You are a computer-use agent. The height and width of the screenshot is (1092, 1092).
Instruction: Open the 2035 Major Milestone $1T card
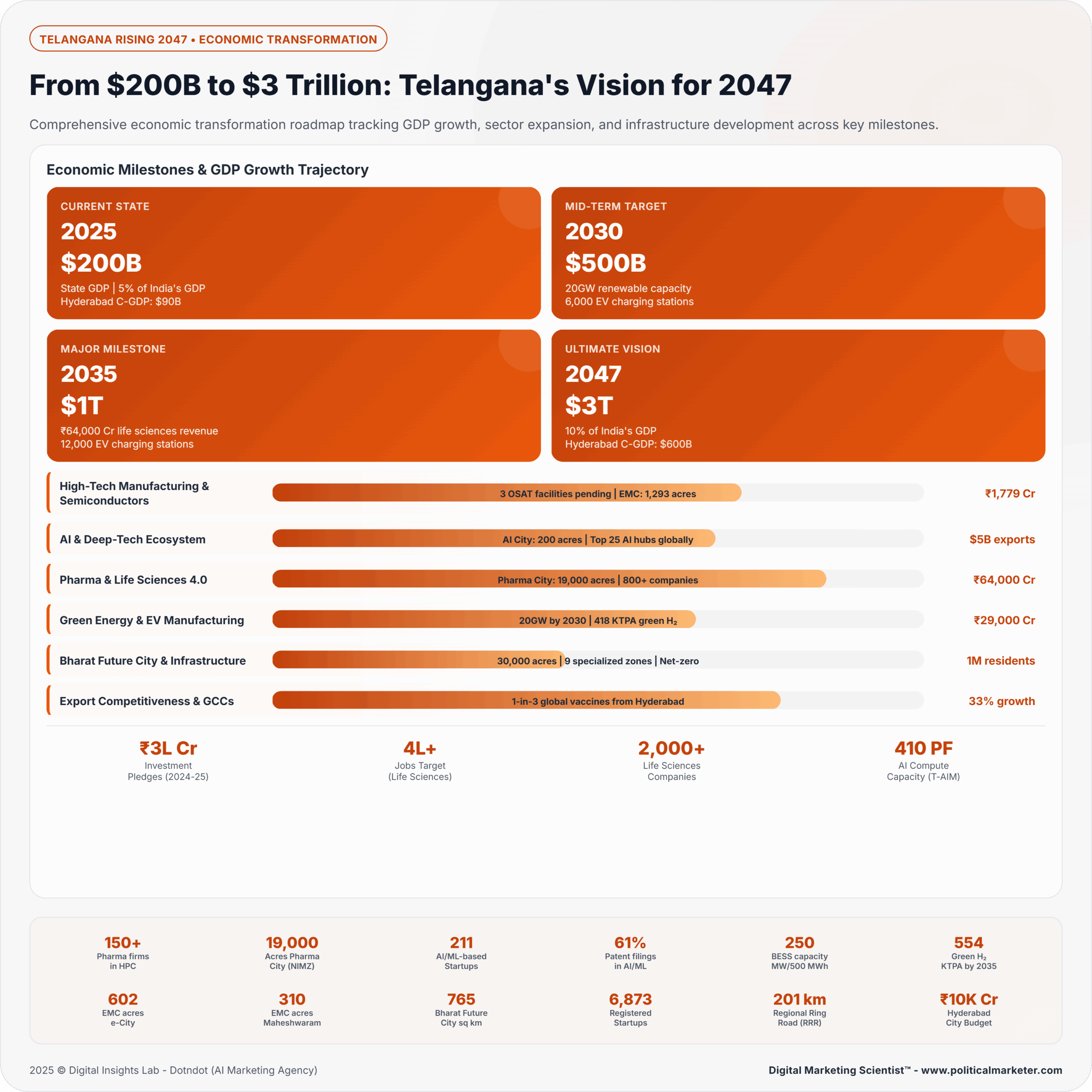pyautogui.click(x=293, y=396)
